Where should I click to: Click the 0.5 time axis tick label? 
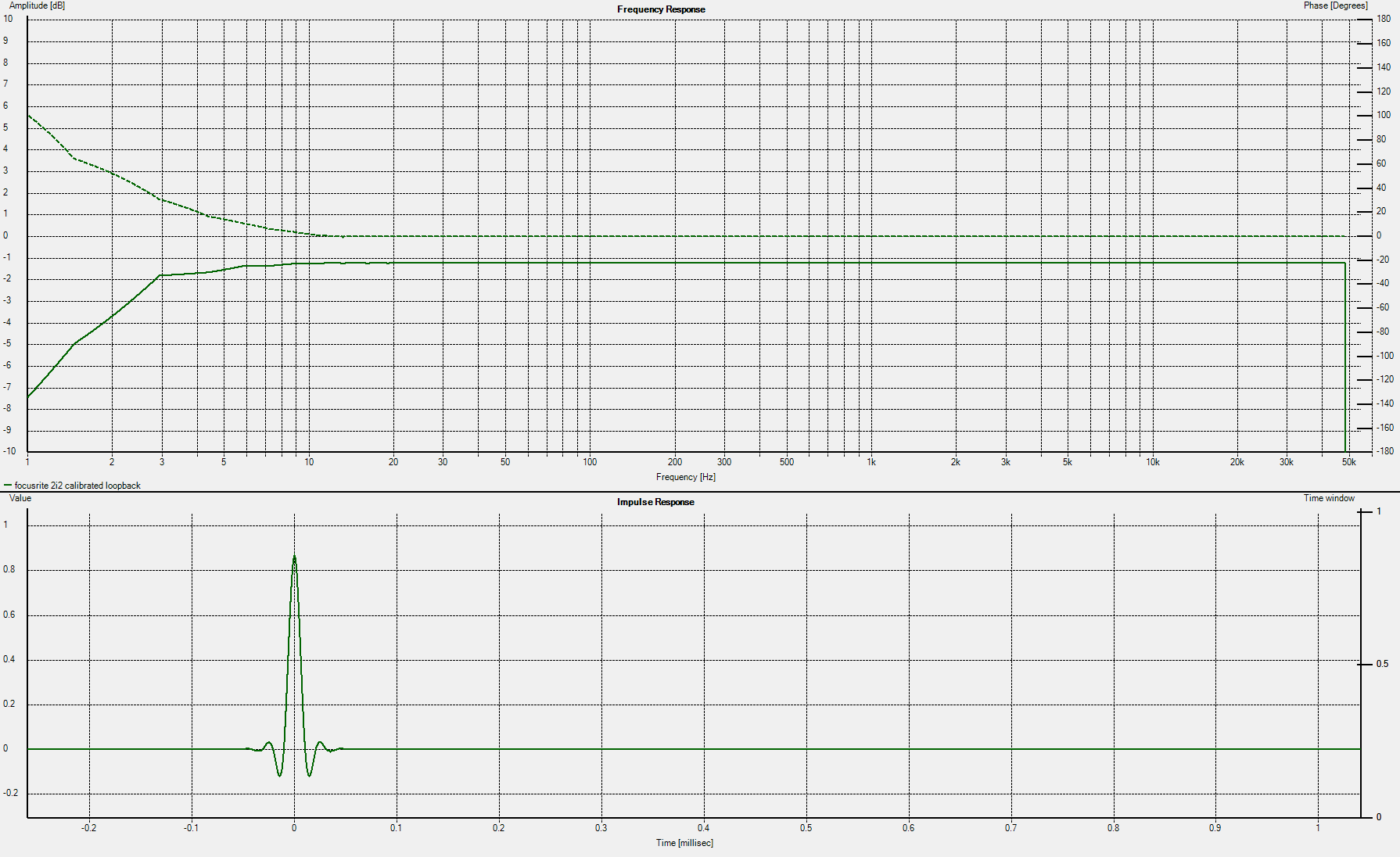pos(806,828)
